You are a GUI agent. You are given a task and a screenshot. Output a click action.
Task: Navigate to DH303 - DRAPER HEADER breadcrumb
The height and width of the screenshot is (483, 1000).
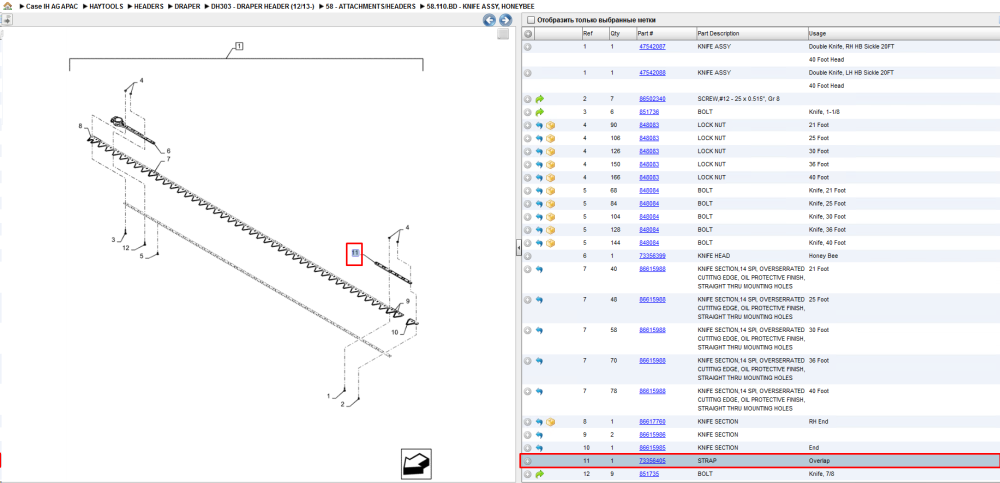(263, 6)
